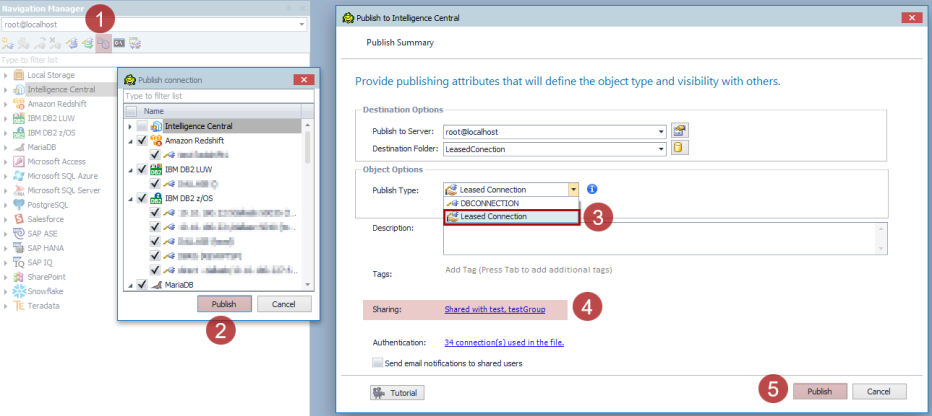The width and height of the screenshot is (932, 416).
Task: Expand MariaDB node in Navigation Manager
Action: (5, 147)
